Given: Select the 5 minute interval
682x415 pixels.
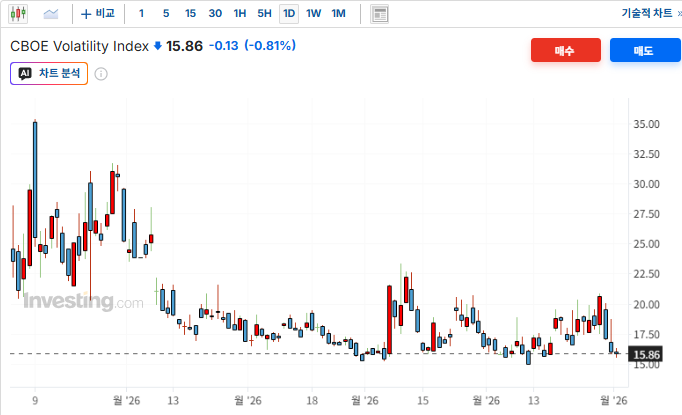Looking at the screenshot, I should click(166, 14).
